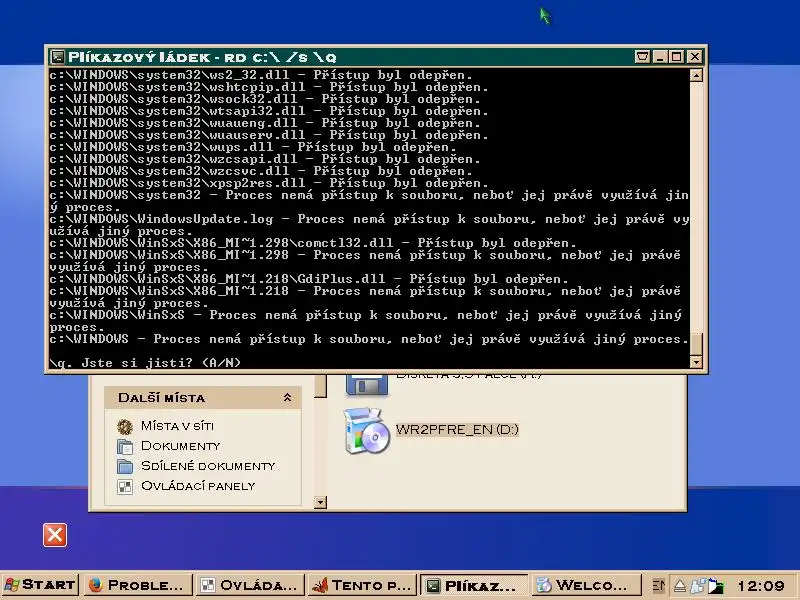The image size is (800, 600).
Task: Click the WR2PFRE_EN (D:) drive label
Action: 457,430
